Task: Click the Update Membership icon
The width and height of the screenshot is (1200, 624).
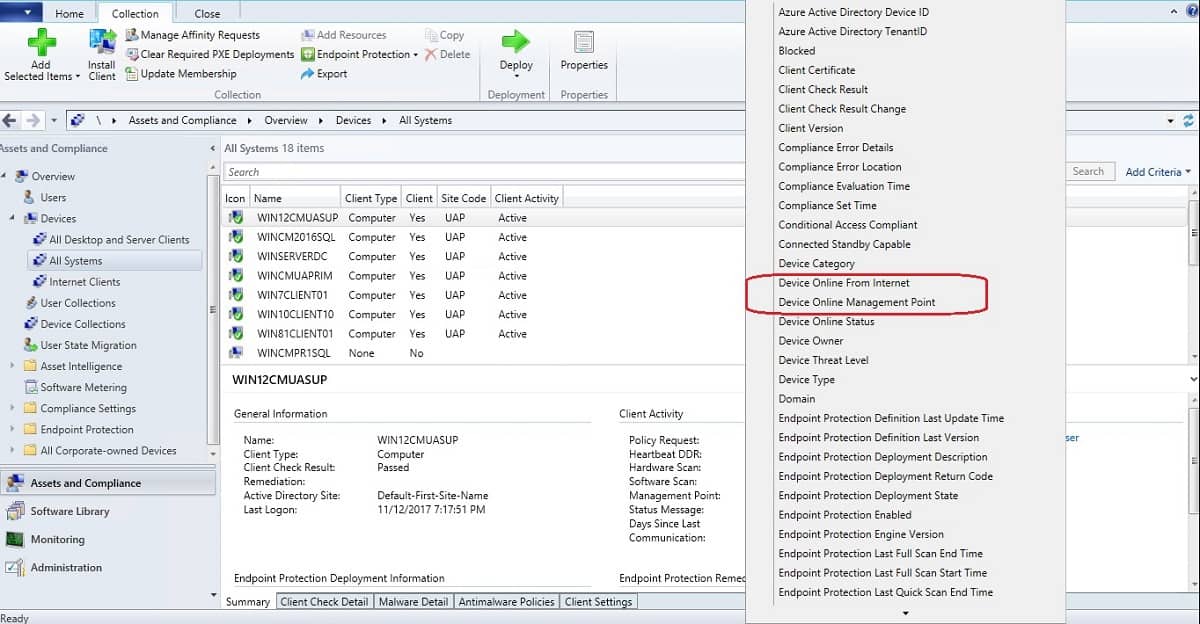Action: tap(133, 73)
